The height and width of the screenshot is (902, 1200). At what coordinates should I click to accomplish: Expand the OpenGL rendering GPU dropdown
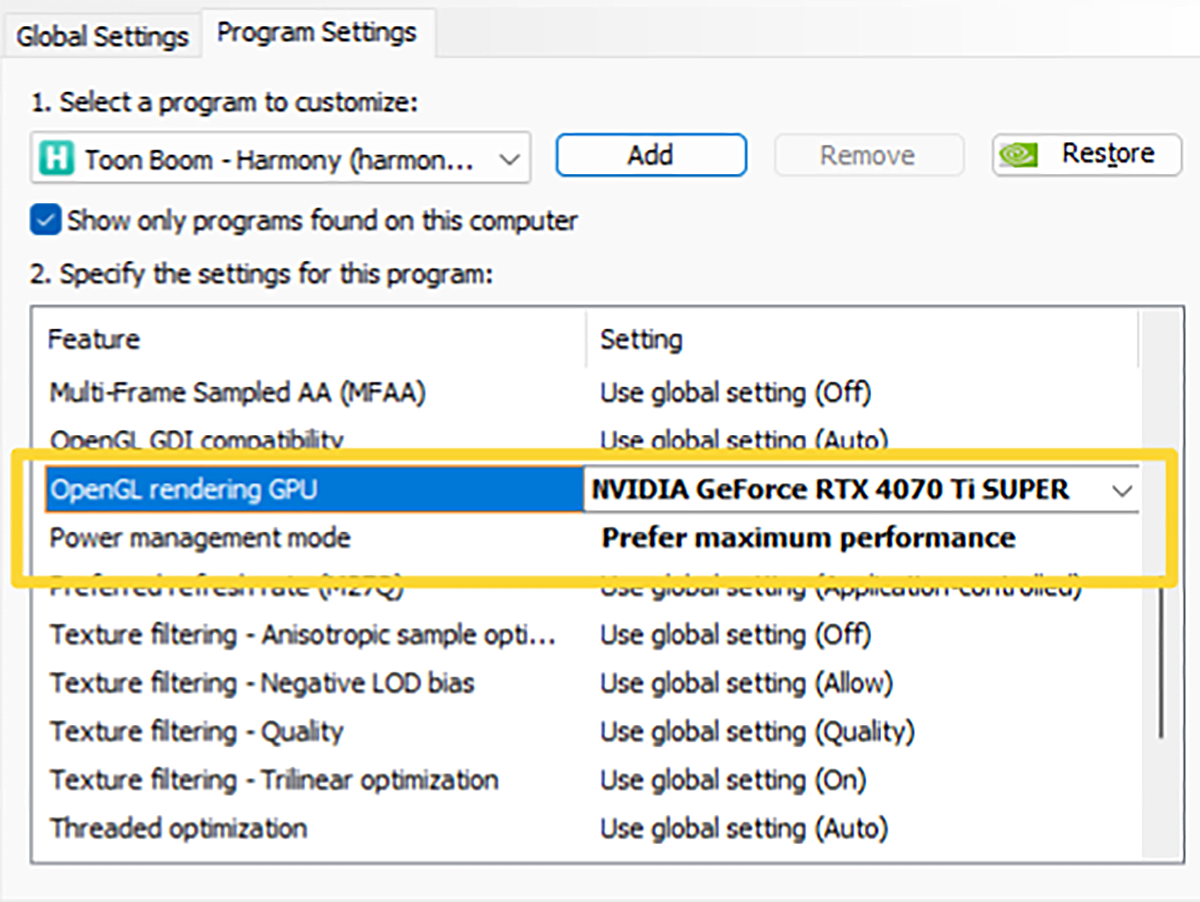click(x=1122, y=490)
